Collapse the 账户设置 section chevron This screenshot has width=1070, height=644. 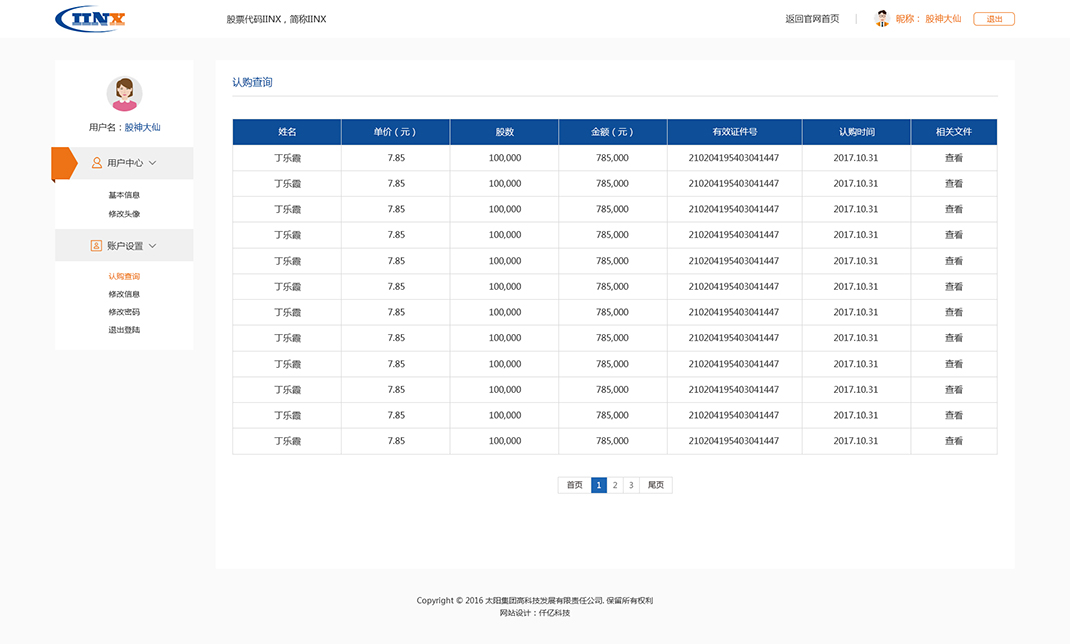(152, 245)
